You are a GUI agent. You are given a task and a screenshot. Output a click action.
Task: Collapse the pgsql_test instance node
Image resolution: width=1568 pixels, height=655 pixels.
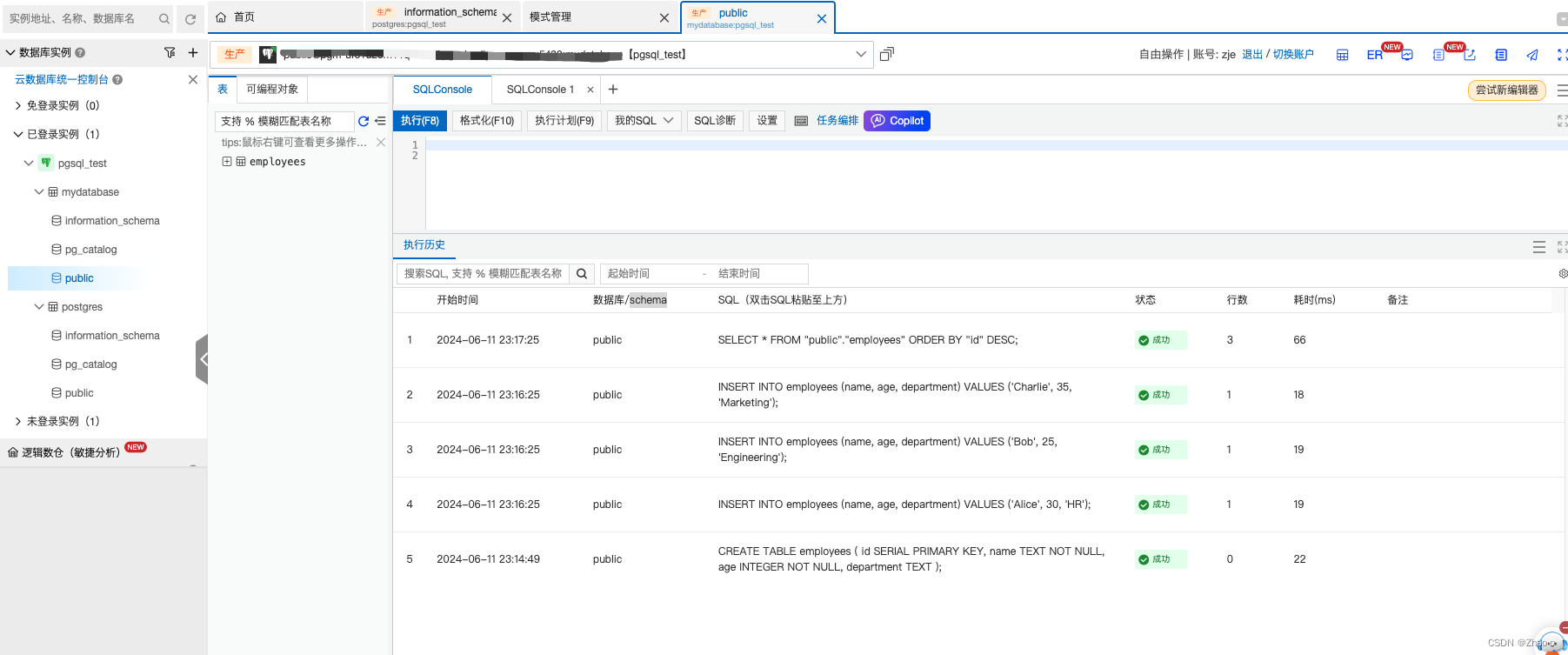29,163
